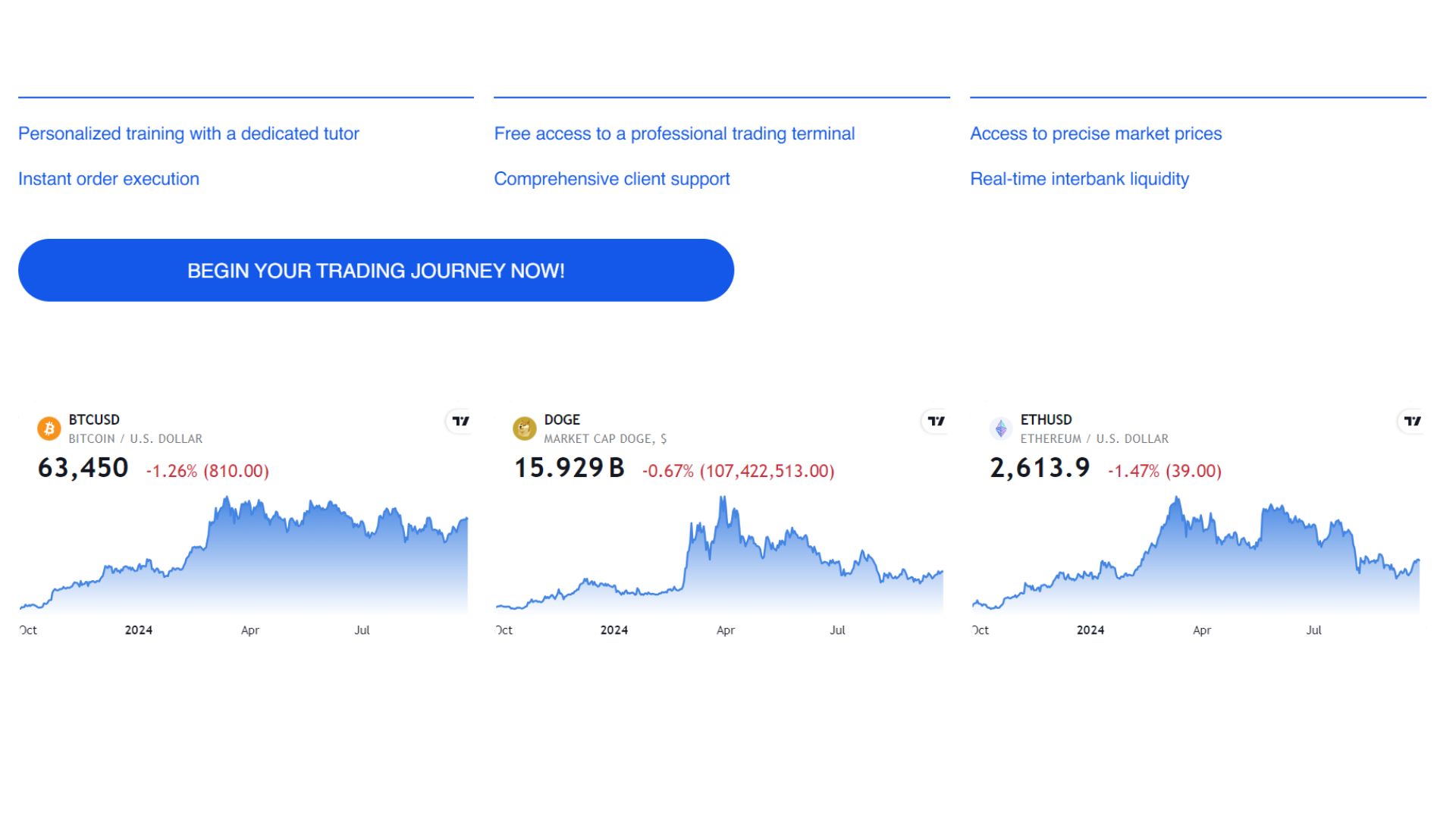Screen dimensions: 1456x819
Task: Select 'Instant order execution' text
Action: pyautogui.click(x=108, y=179)
